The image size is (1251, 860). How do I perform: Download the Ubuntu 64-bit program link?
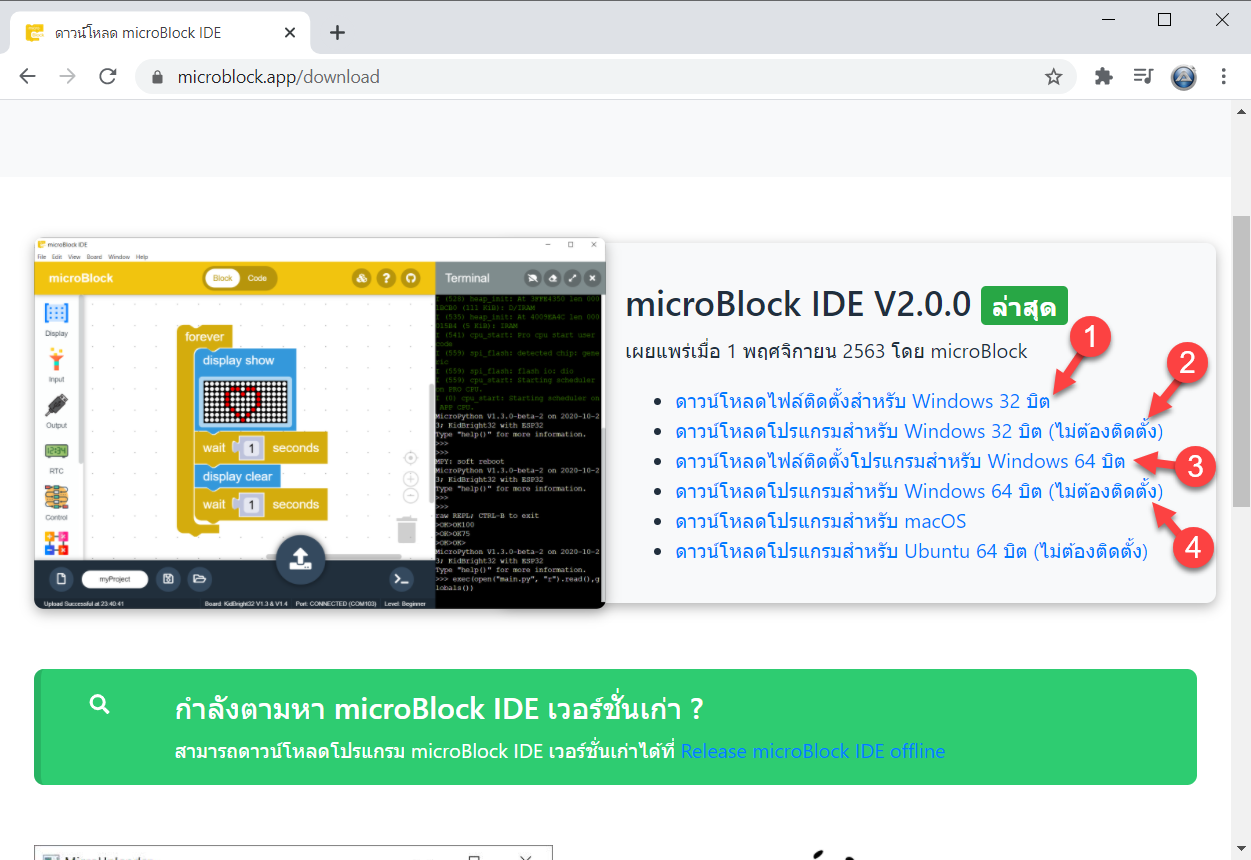pos(911,552)
